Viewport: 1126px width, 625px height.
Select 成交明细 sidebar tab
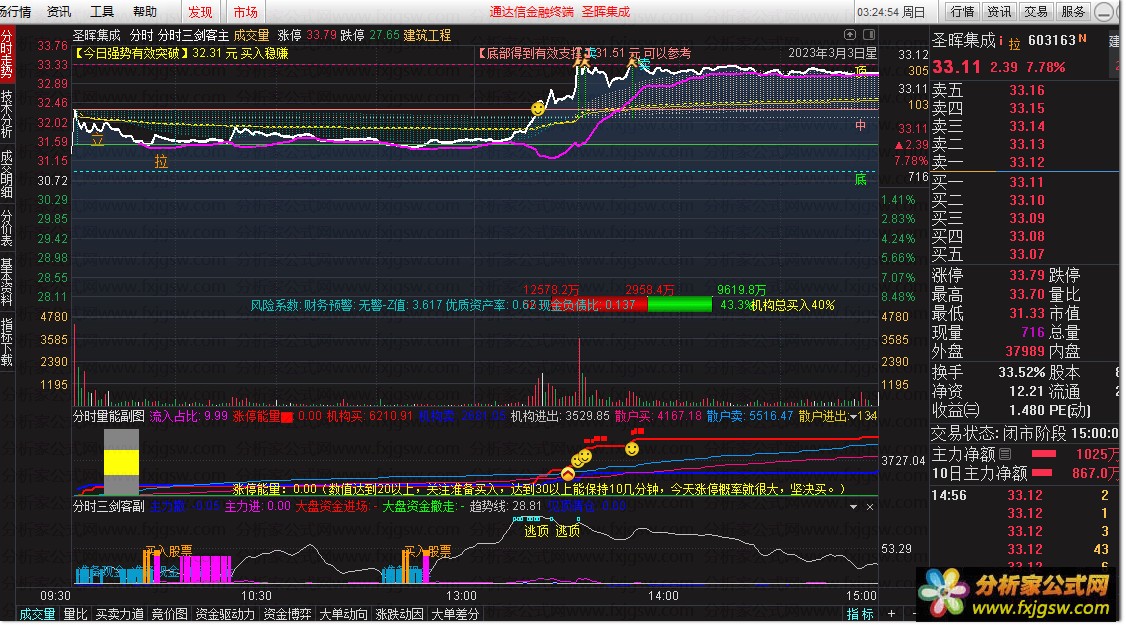(x=6, y=173)
